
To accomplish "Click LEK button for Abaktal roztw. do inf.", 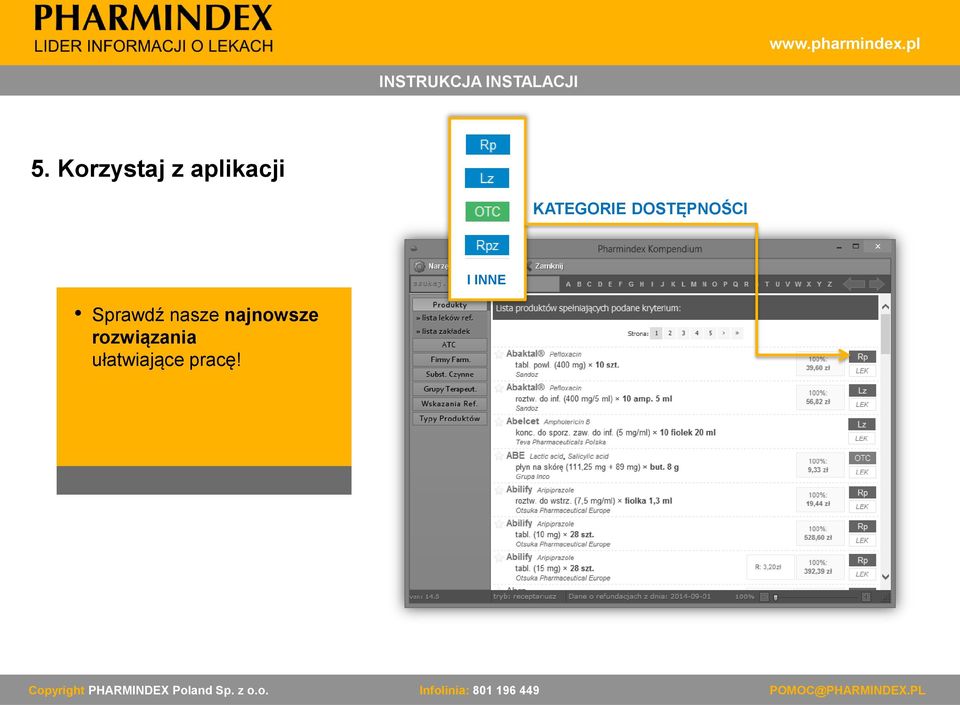I will click(x=862, y=405).
